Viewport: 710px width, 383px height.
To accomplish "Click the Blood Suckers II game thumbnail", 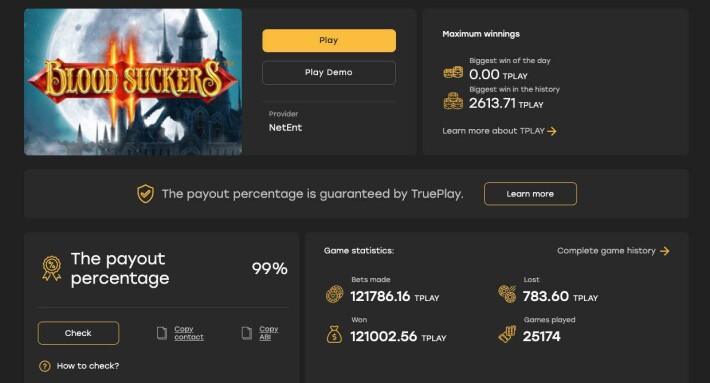I will tap(133, 82).
